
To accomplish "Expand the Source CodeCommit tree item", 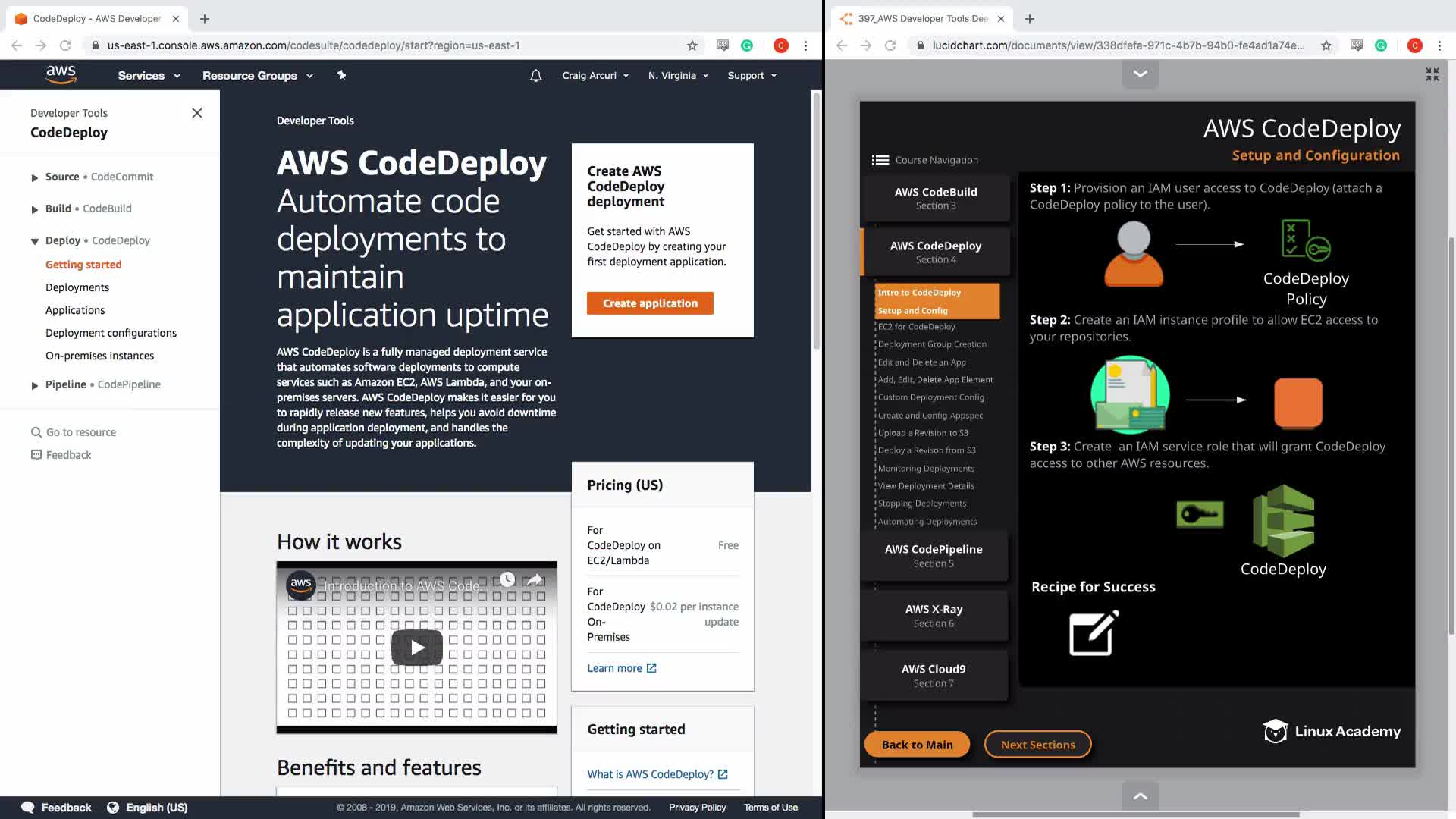I will [35, 177].
